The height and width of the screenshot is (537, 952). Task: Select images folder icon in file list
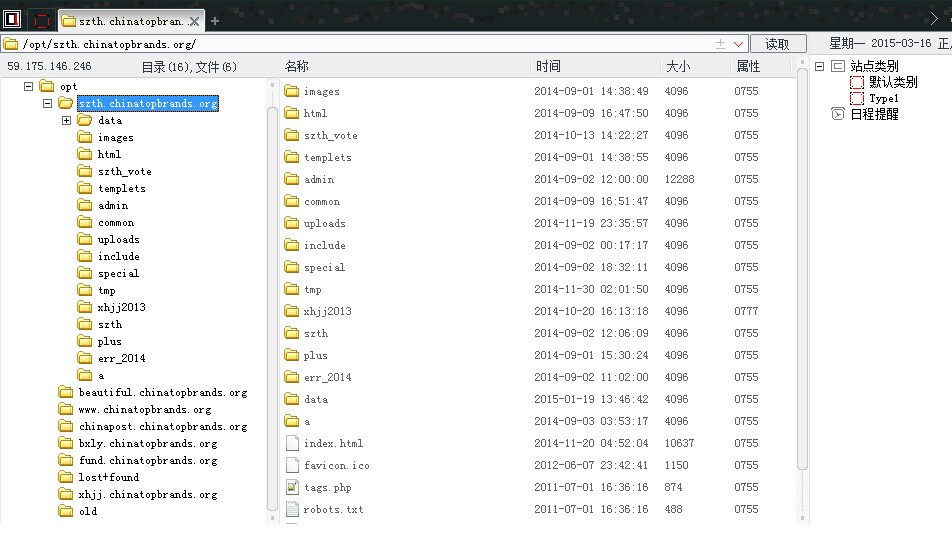(292, 91)
